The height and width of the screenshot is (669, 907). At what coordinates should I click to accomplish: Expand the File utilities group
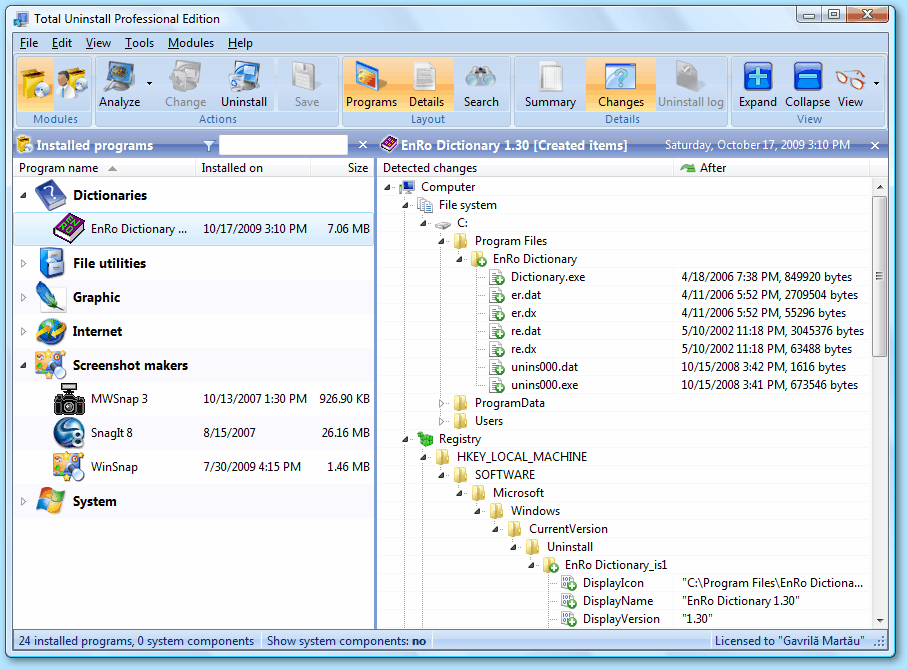click(24, 264)
